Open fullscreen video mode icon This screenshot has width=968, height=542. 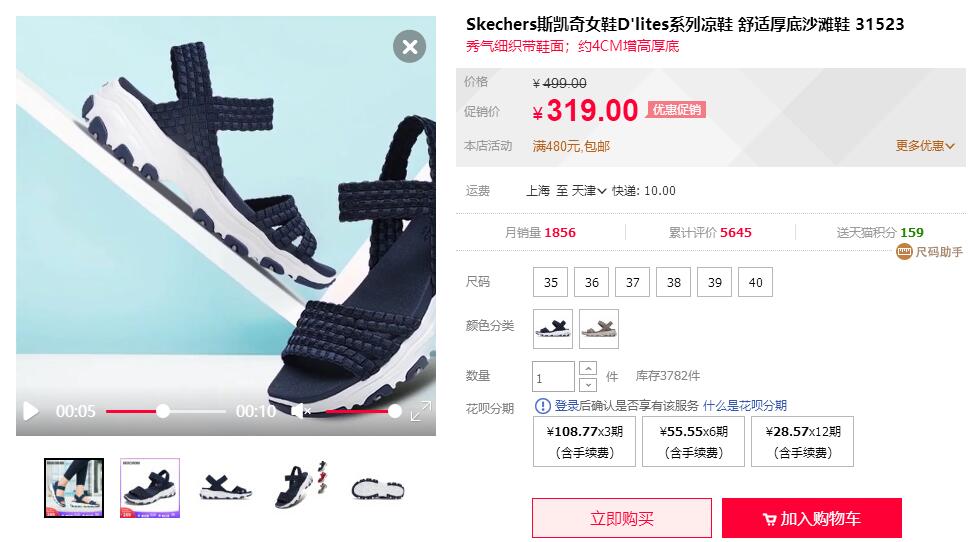pos(421,411)
